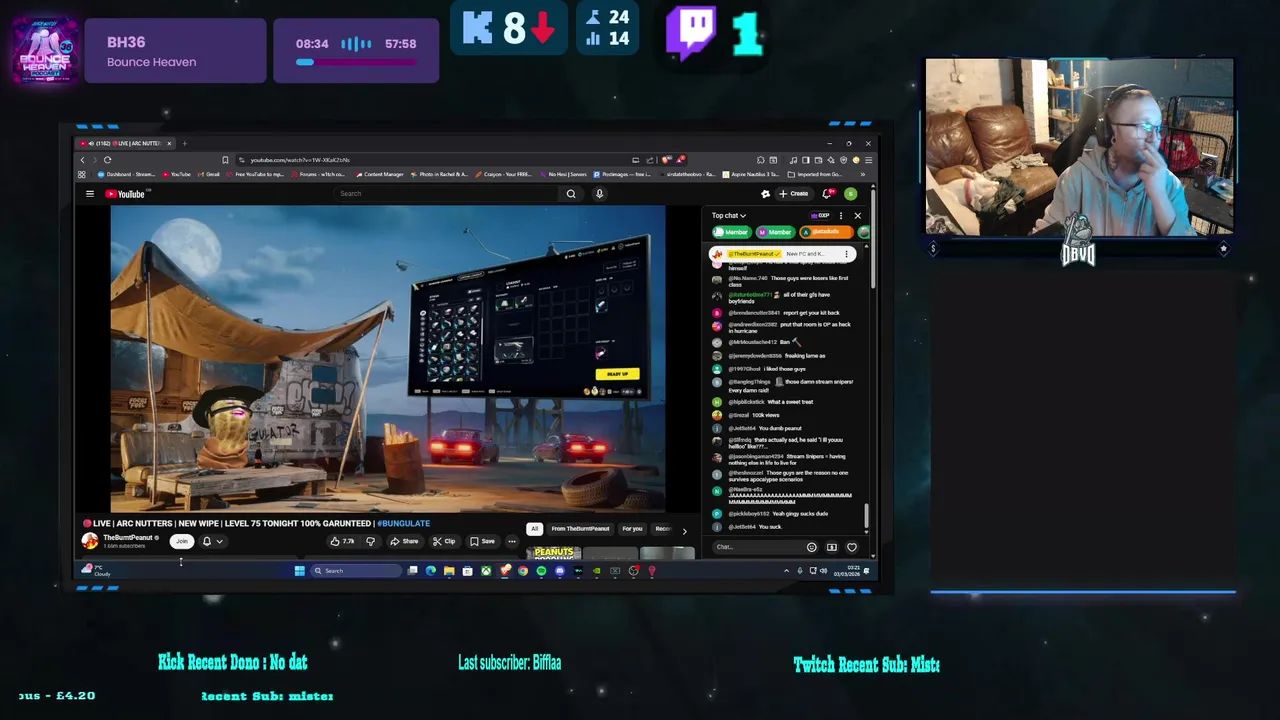Open File Explorer from the taskbar
This screenshot has width=1280, height=720.
click(449, 571)
